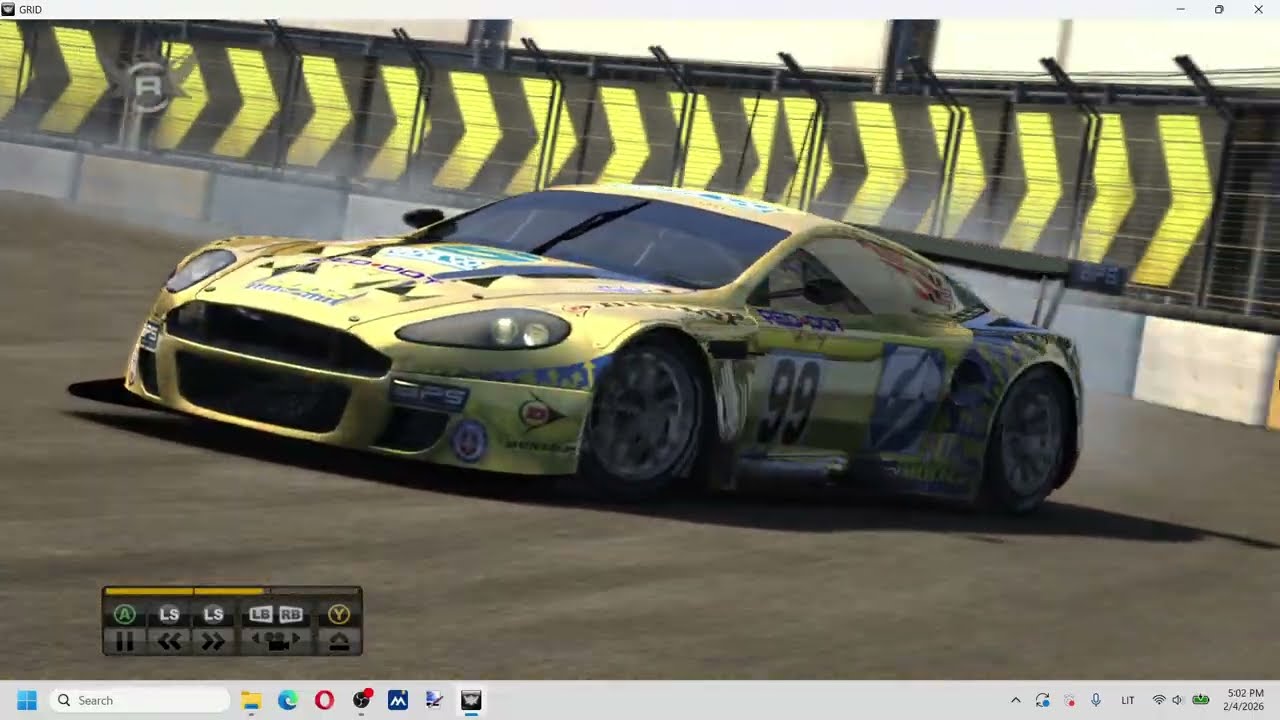Switch the LIT keyboard language indicator
The height and width of the screenshot is (720, 1280).
click(1128, 700)
